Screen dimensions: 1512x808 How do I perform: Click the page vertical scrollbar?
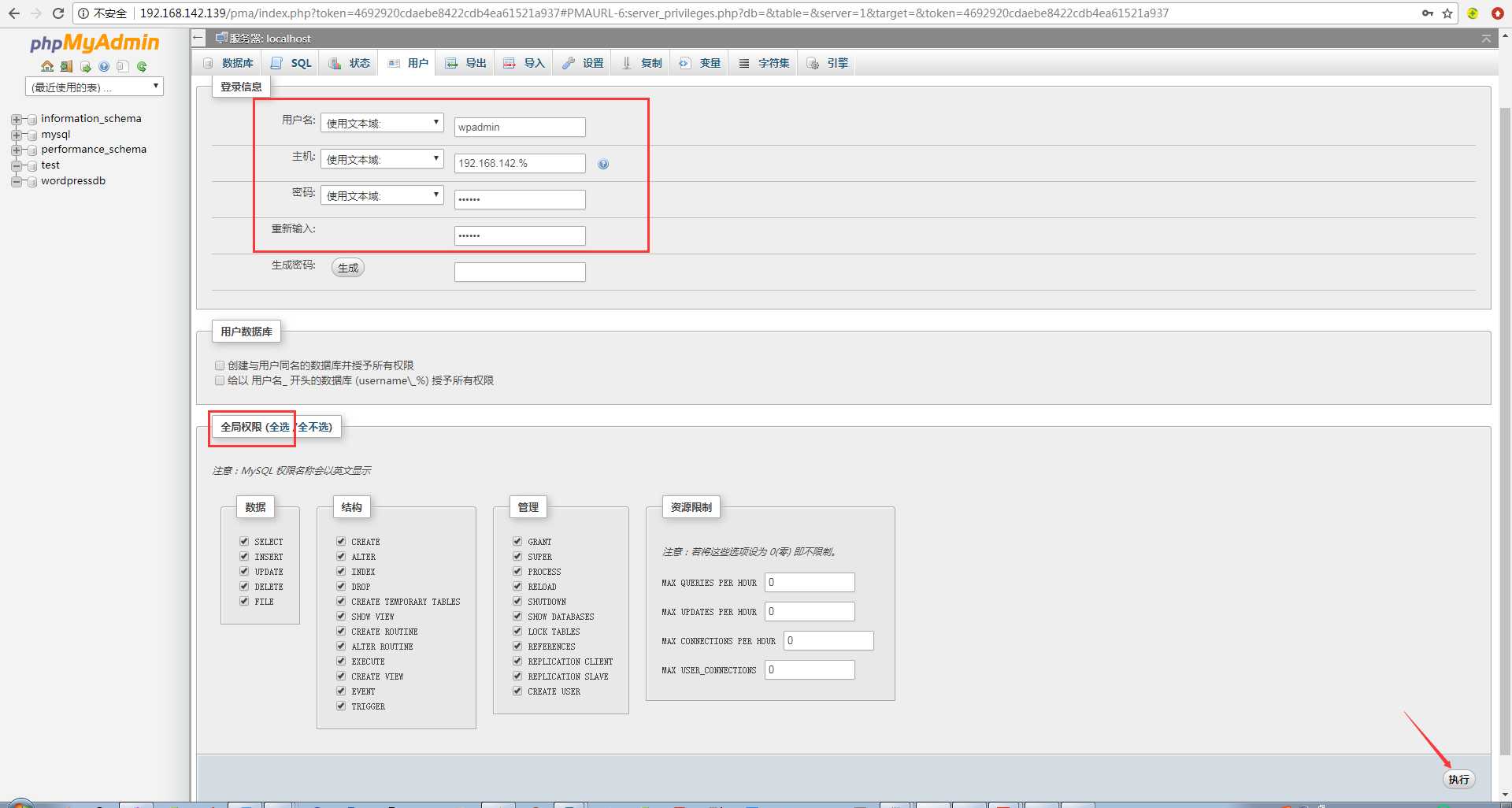pos(1505,433)
